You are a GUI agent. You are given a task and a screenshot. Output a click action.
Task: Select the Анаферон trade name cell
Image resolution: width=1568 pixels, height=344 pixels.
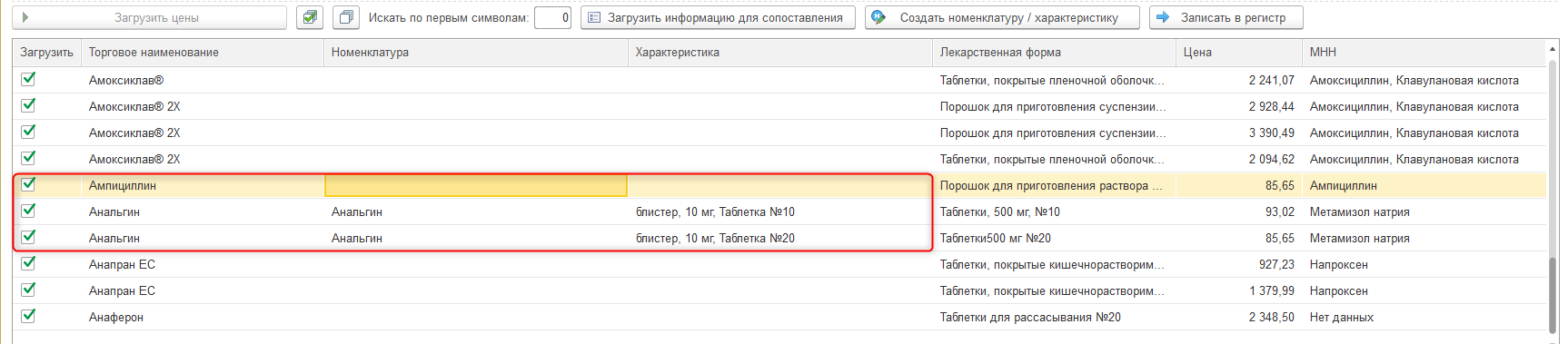[x=203, y=317]
